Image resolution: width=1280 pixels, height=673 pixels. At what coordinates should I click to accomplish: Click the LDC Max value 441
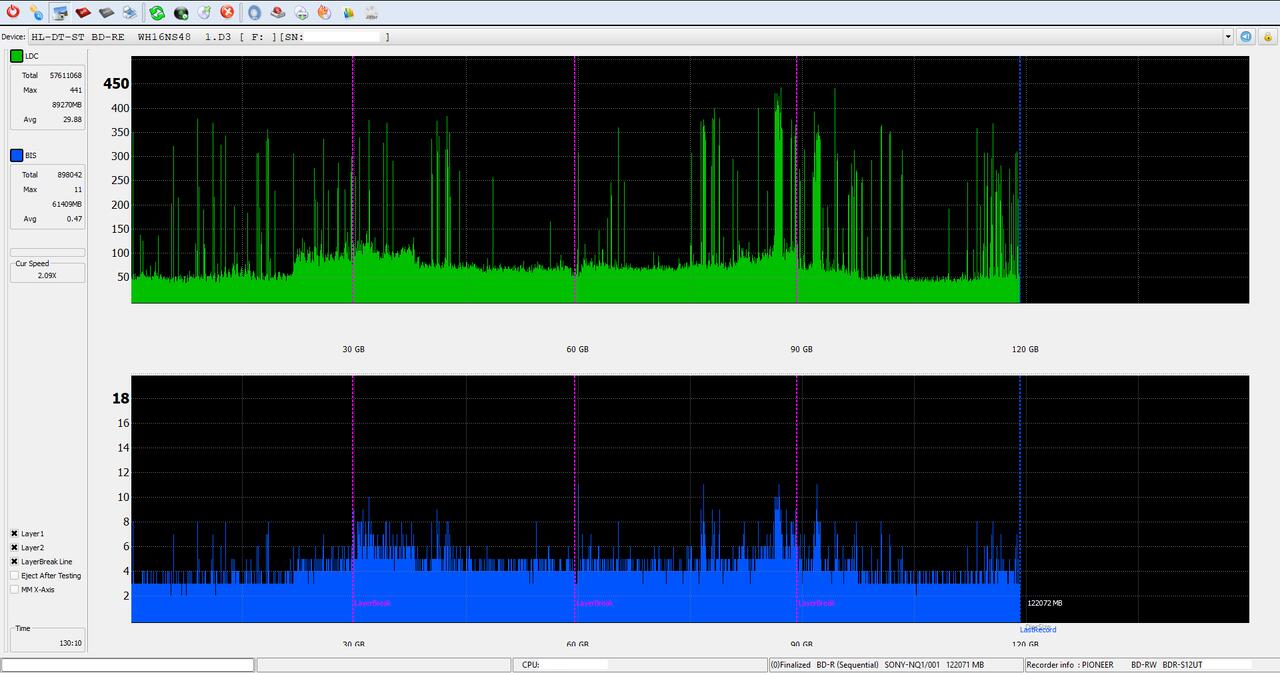pos(75,90)
